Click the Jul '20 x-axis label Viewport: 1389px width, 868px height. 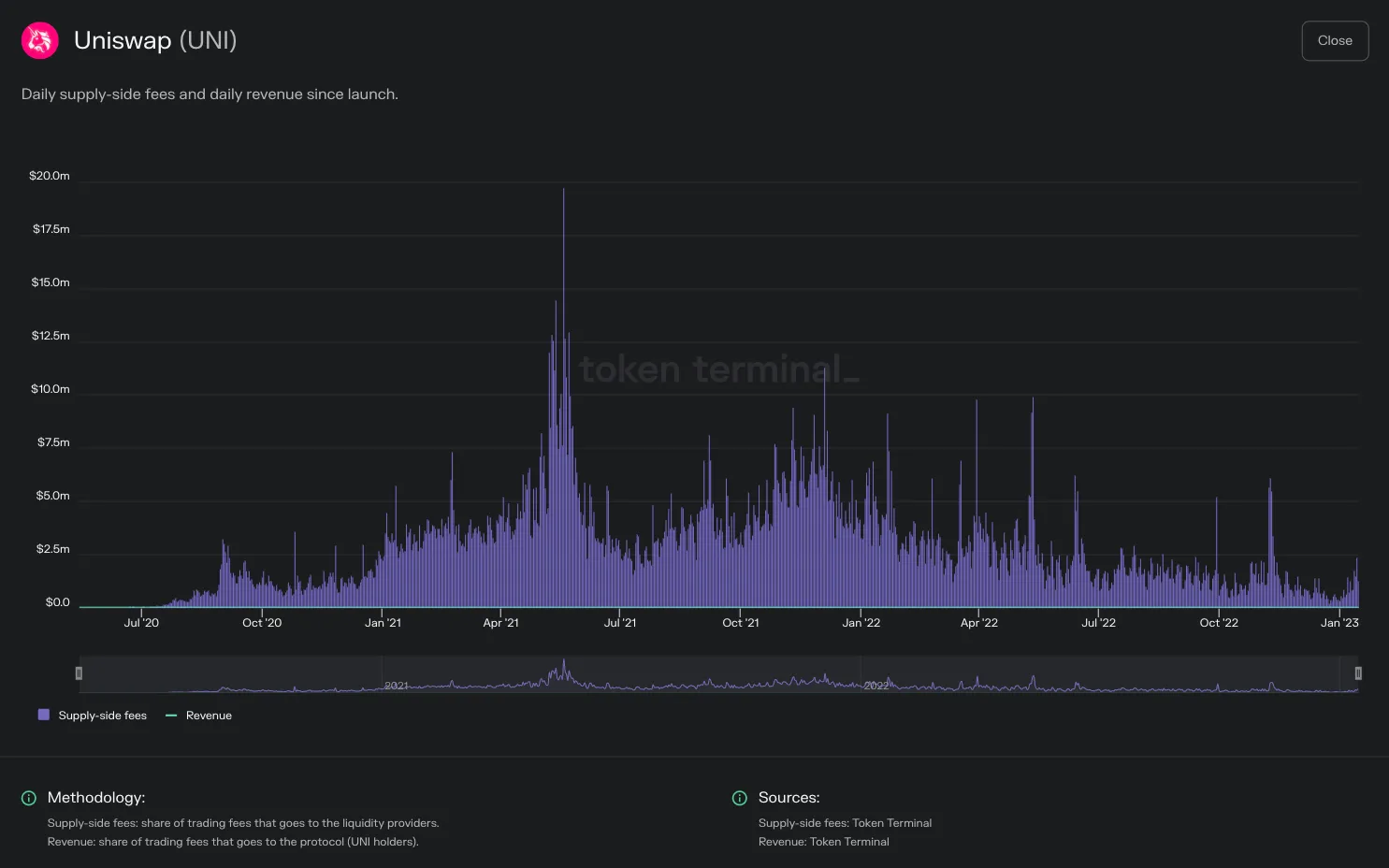[x=141, y=623]
